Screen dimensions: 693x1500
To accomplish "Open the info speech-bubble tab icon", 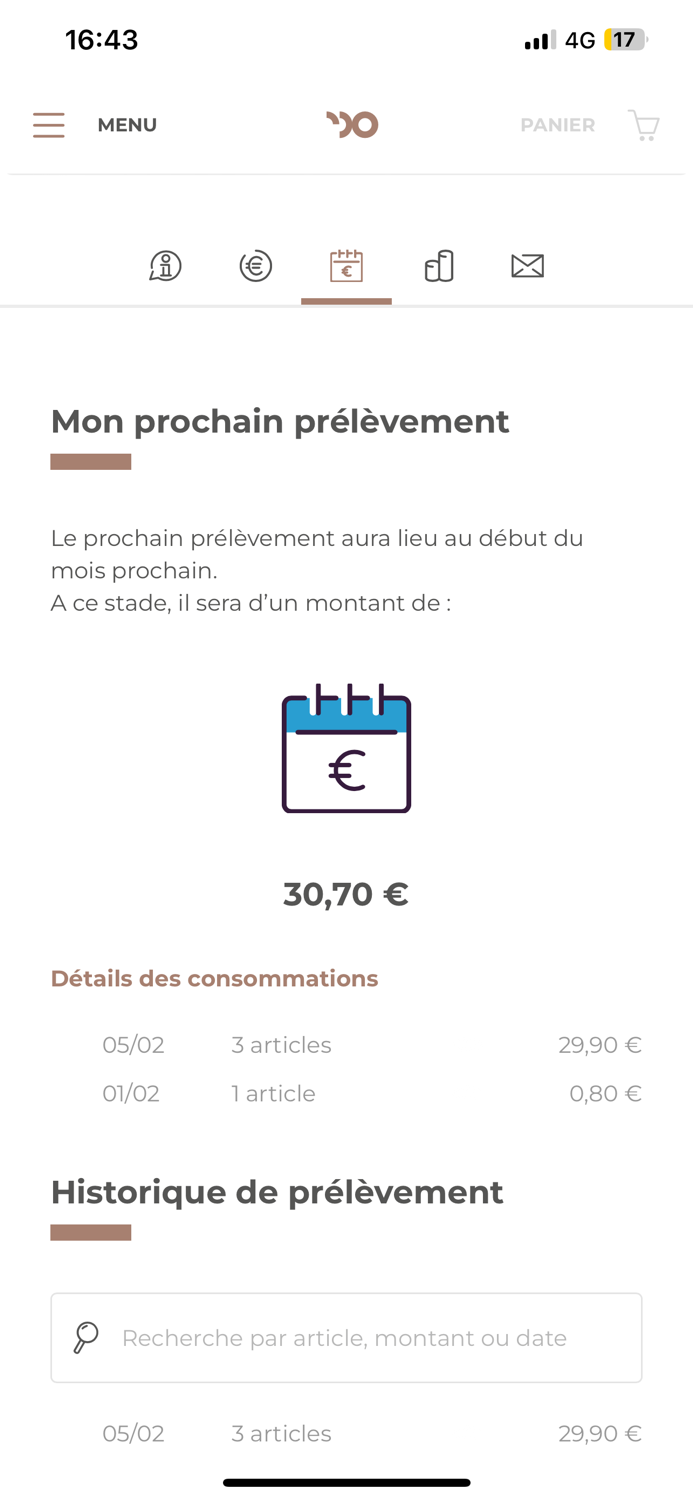I will [x=165, y=266].
